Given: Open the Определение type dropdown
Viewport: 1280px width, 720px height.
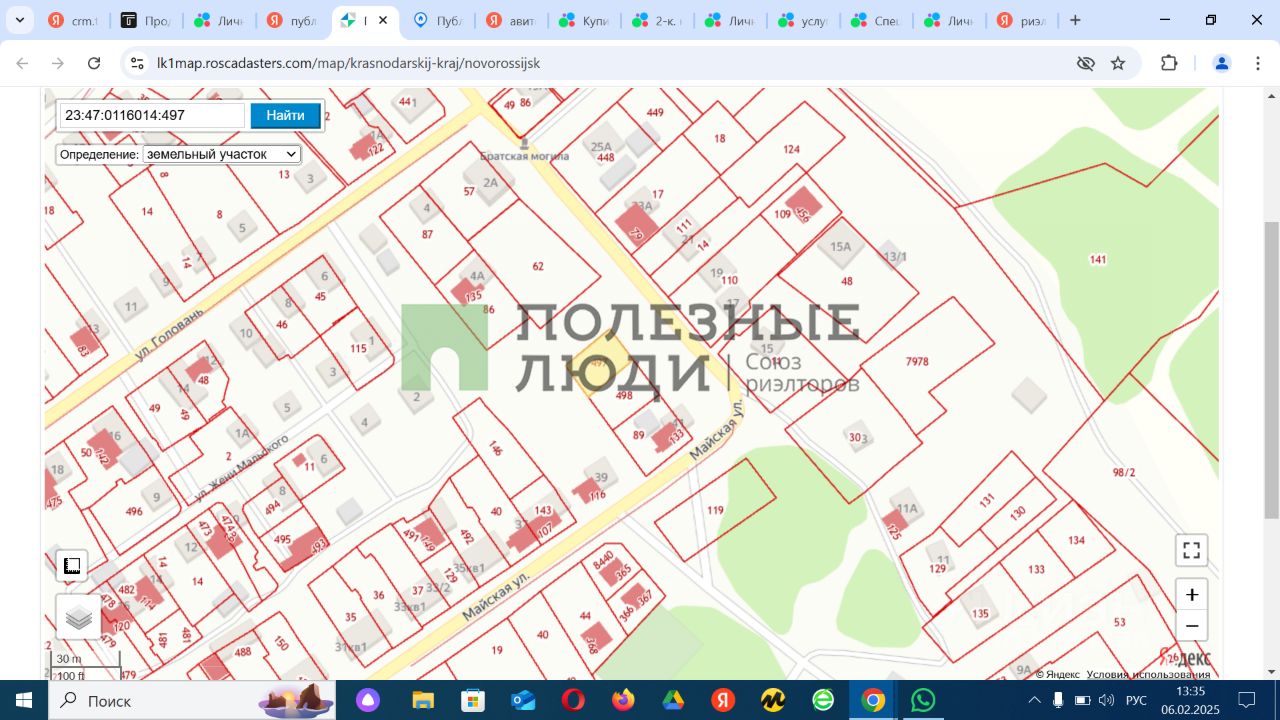Looking at the screenshot, I should [222, 154].
